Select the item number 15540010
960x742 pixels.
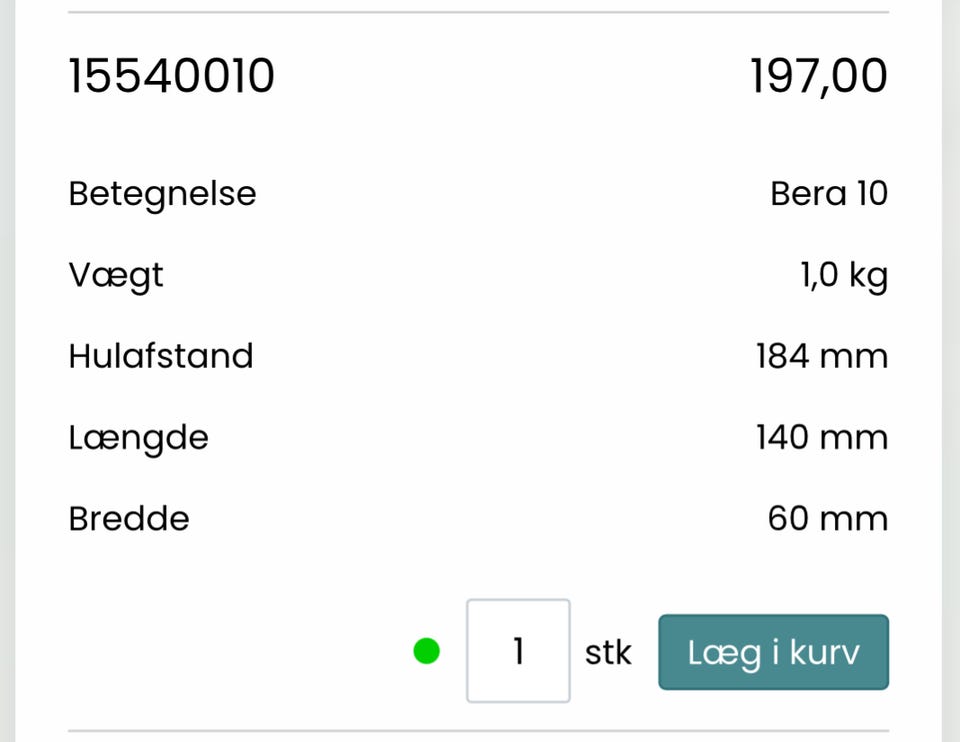tap(171, 77)
